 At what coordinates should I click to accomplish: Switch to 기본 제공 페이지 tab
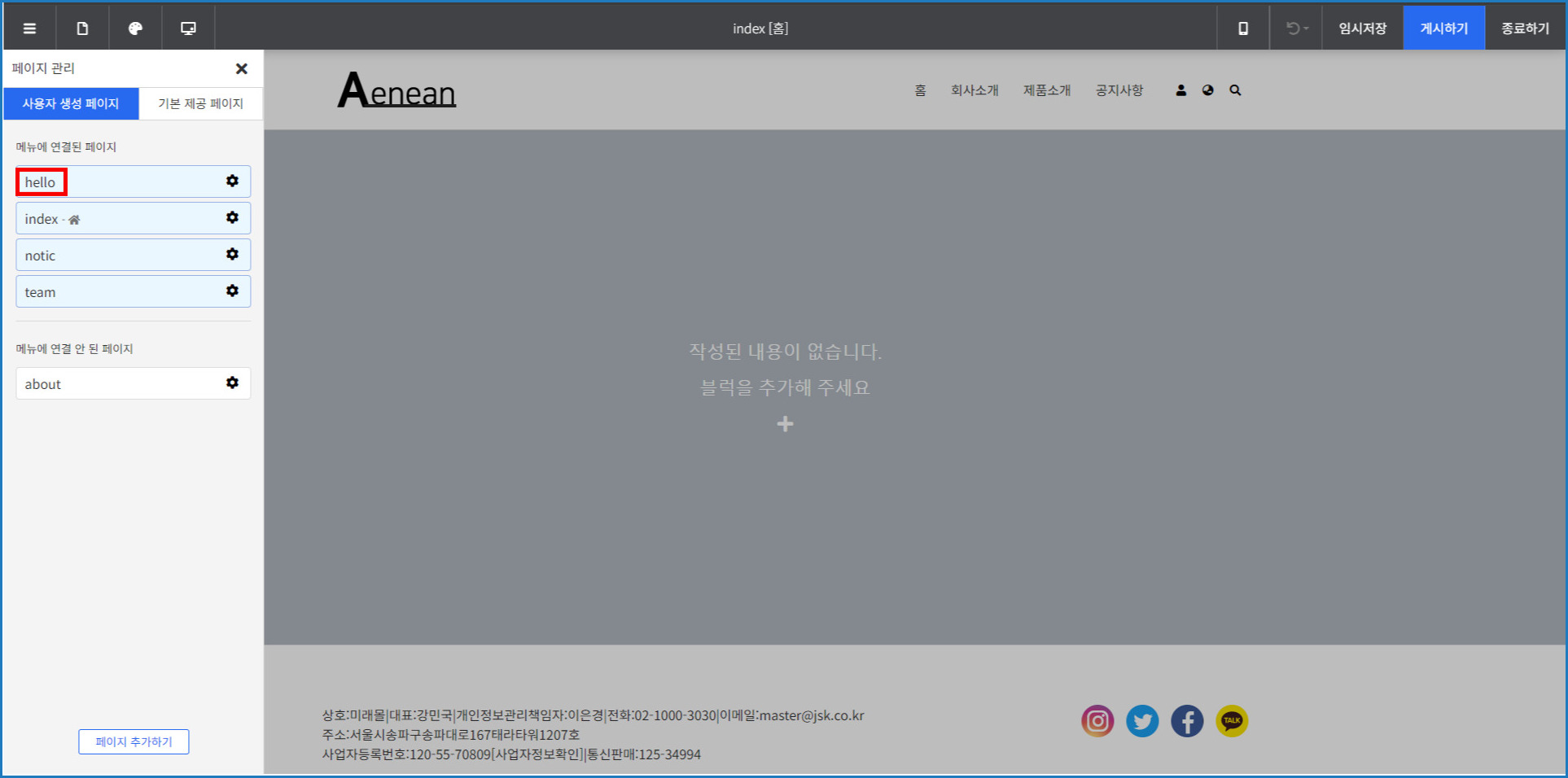point(200,103)
